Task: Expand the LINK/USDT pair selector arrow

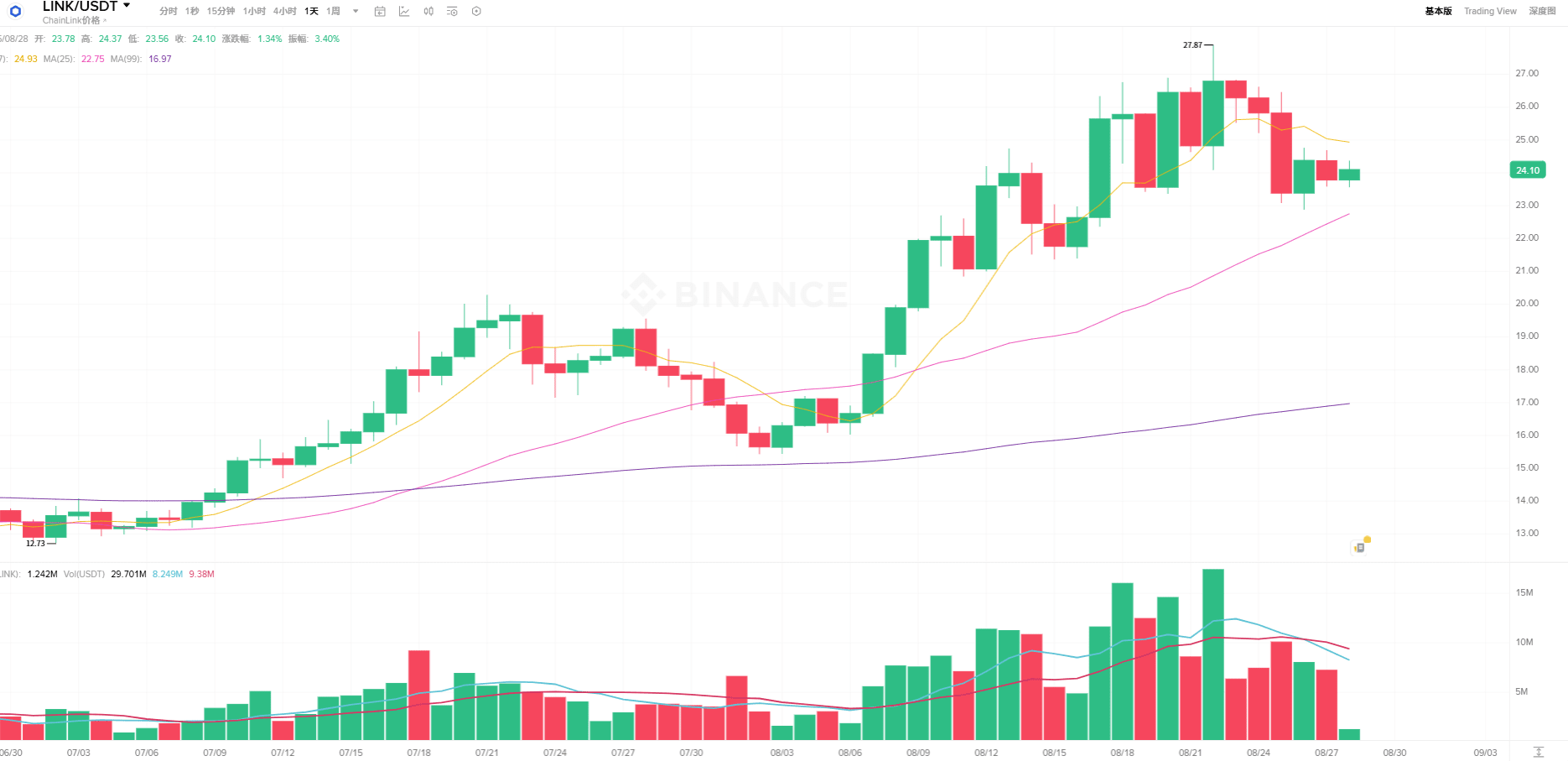Action: point(127,6)
